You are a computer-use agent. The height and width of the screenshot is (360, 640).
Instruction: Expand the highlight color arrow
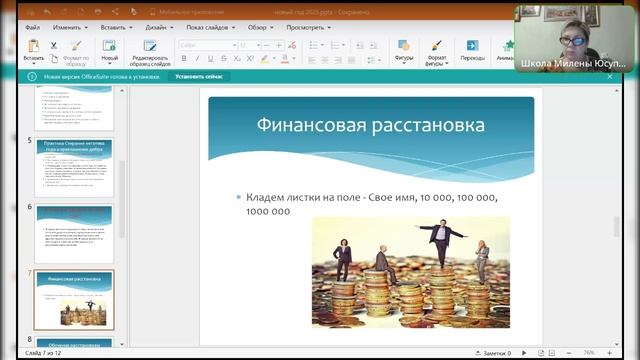click(274, 59)
